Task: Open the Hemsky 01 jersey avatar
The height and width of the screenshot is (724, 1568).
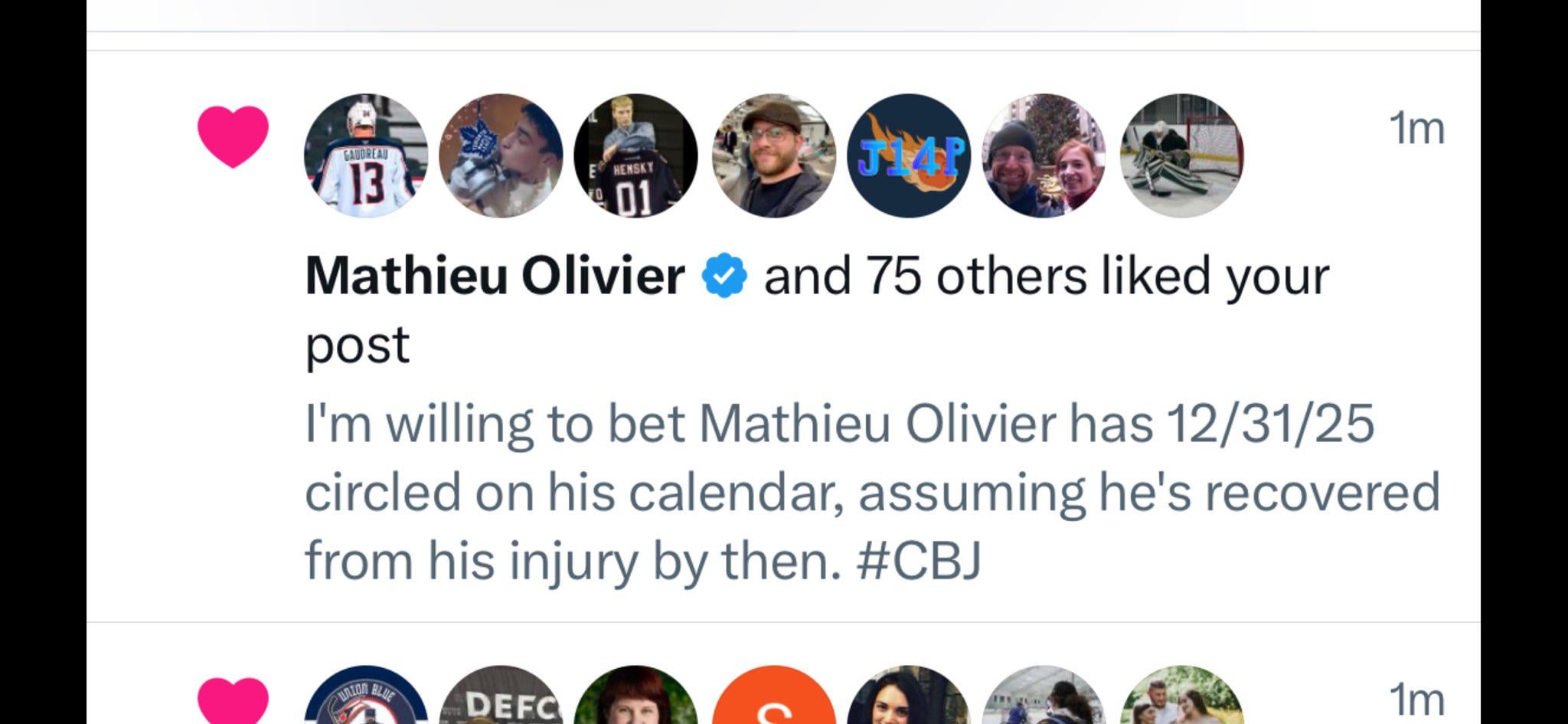Action: click(635, 156)
